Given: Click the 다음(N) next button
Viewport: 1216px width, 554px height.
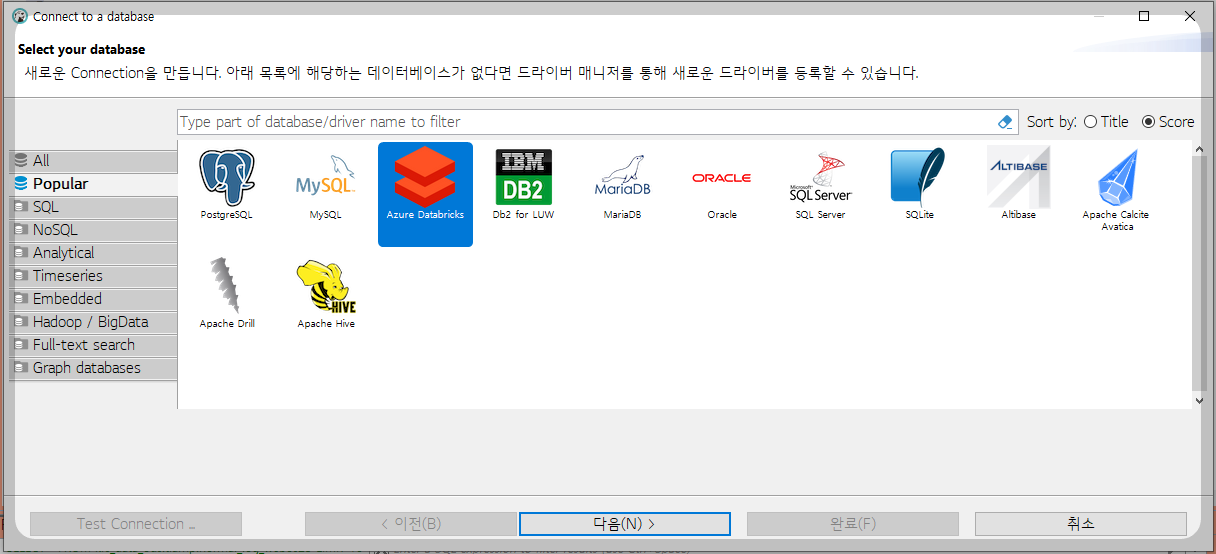Looking at the screenshot, I should [x=625, y=524].
